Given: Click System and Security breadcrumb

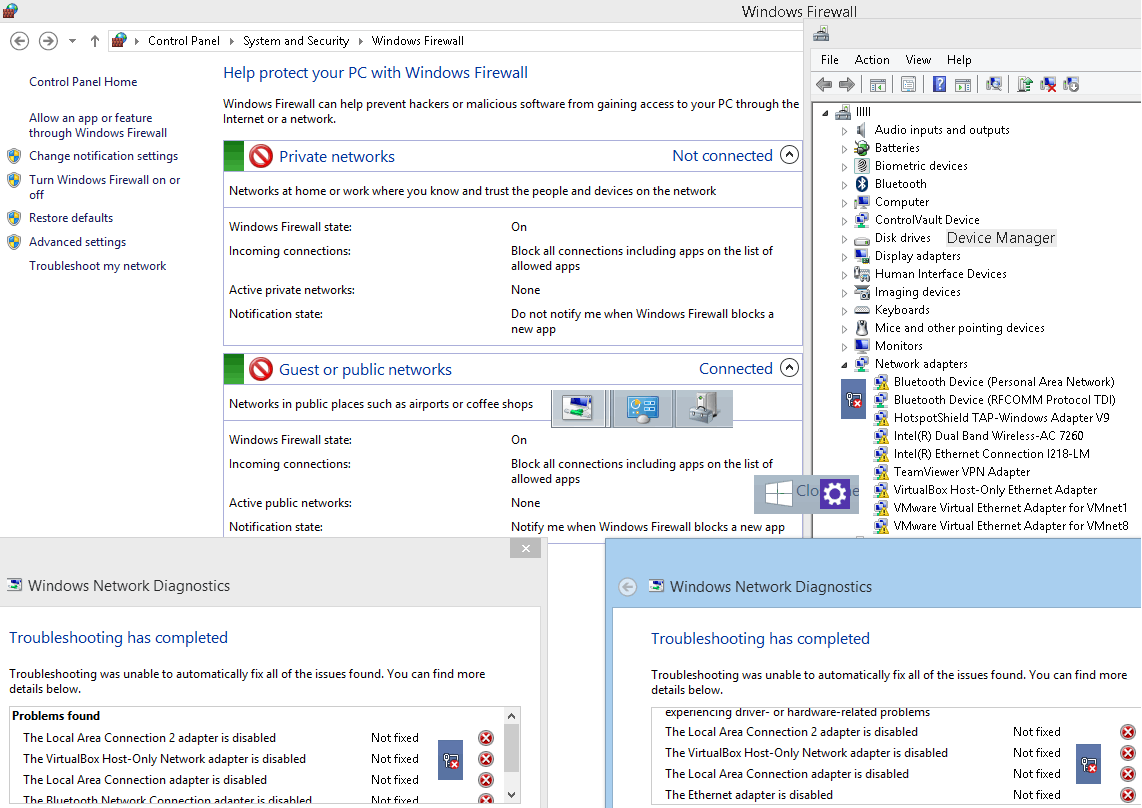Looking at the screenshot, I should tap(296, 41).
